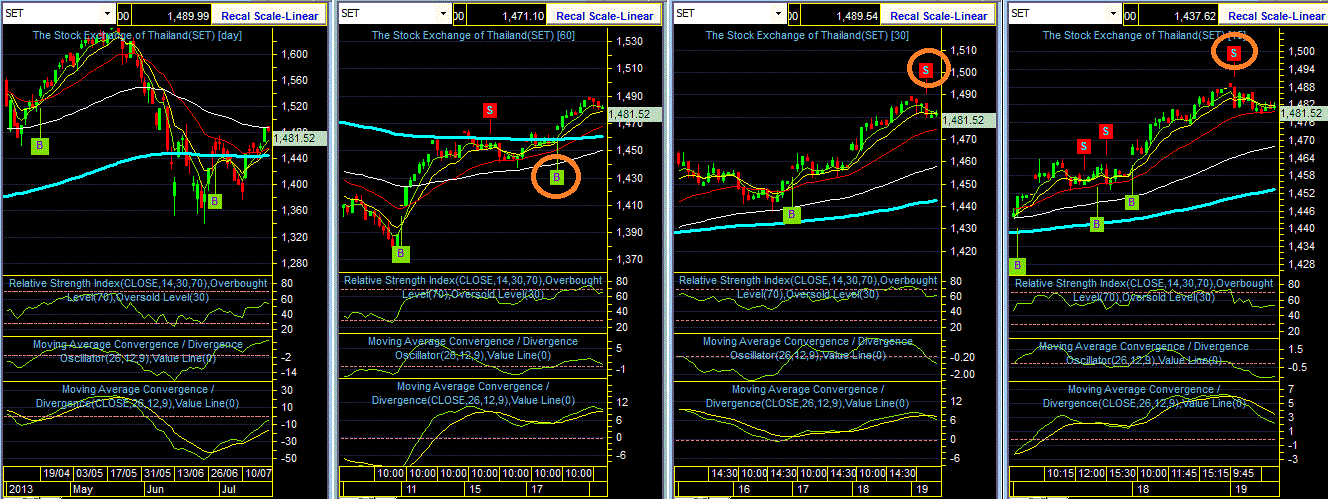Click Recal Scale-Linear on the [30] chart
The image size is (1328, 499).
tap(939, 15)
